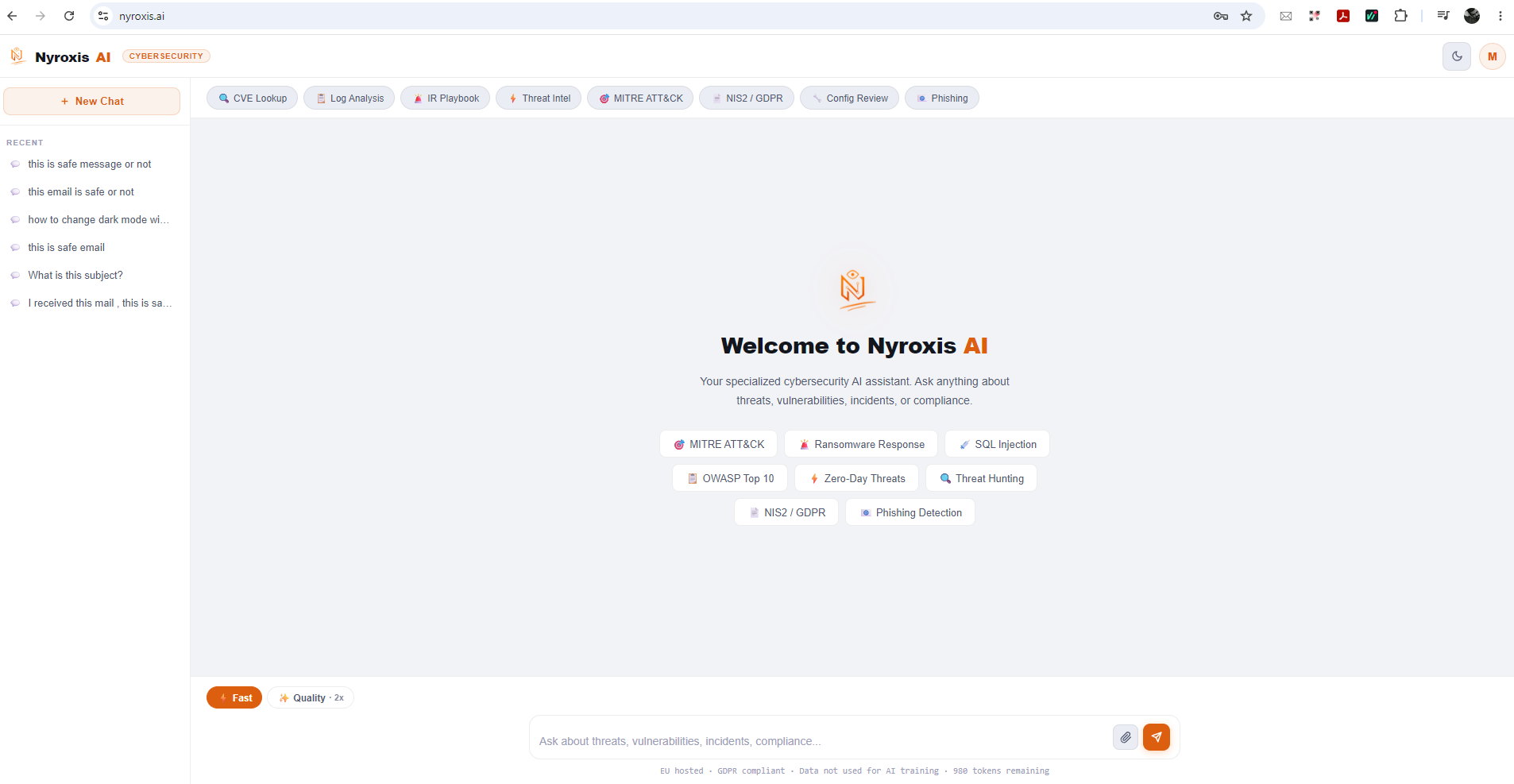This screenshot has width=1514, height=784.
Task: View site information icon in address bar
Action: click(x=103, y=16)
